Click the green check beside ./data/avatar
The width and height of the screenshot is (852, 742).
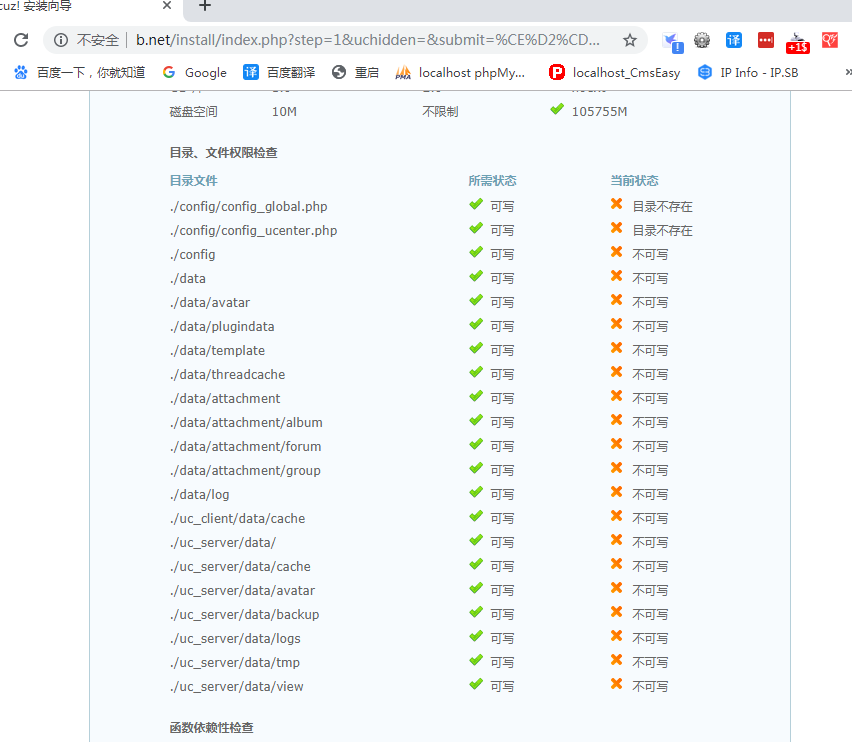coord(476,301)
